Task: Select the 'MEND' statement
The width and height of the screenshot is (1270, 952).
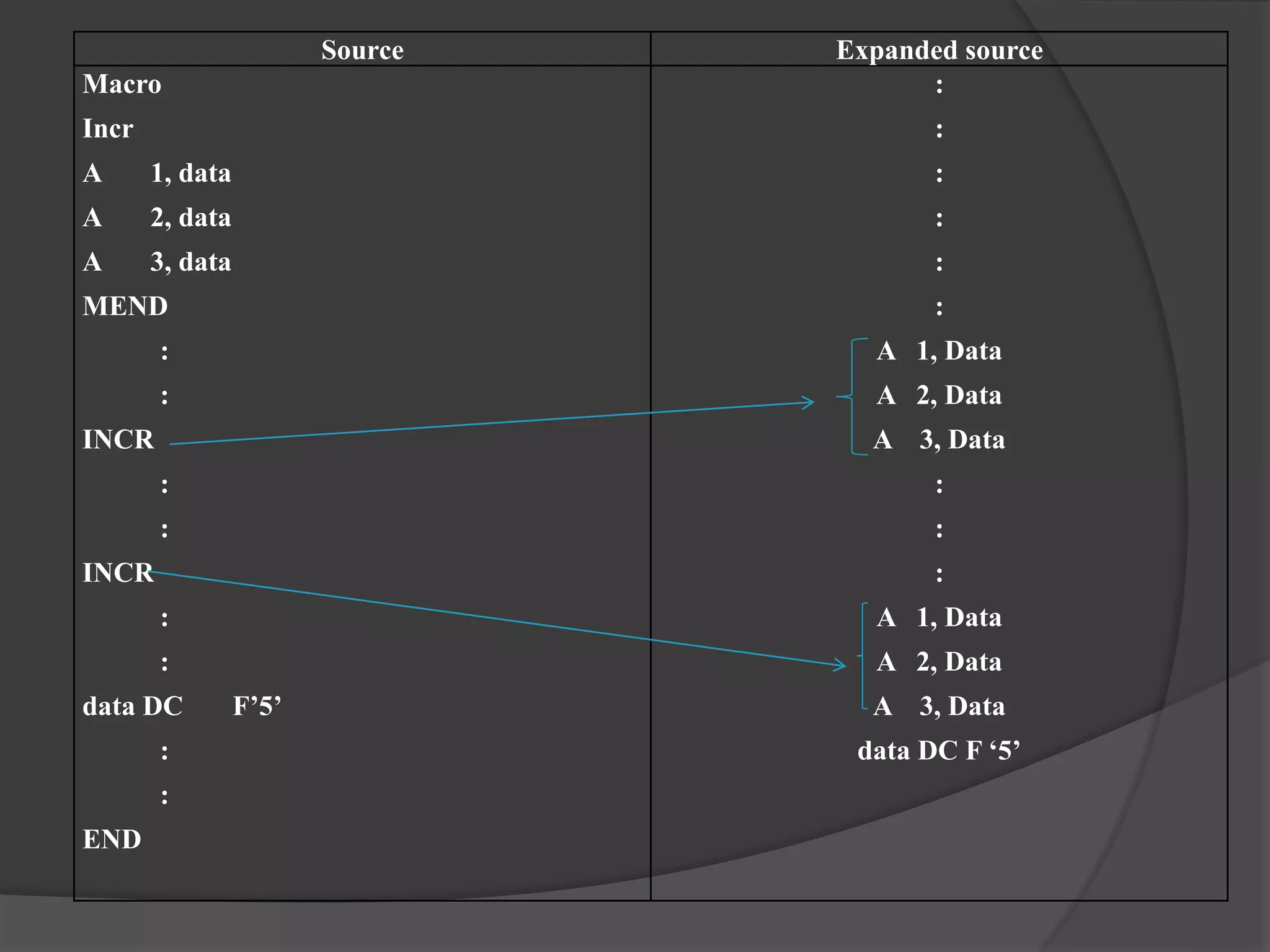Action: click(125, 306)
